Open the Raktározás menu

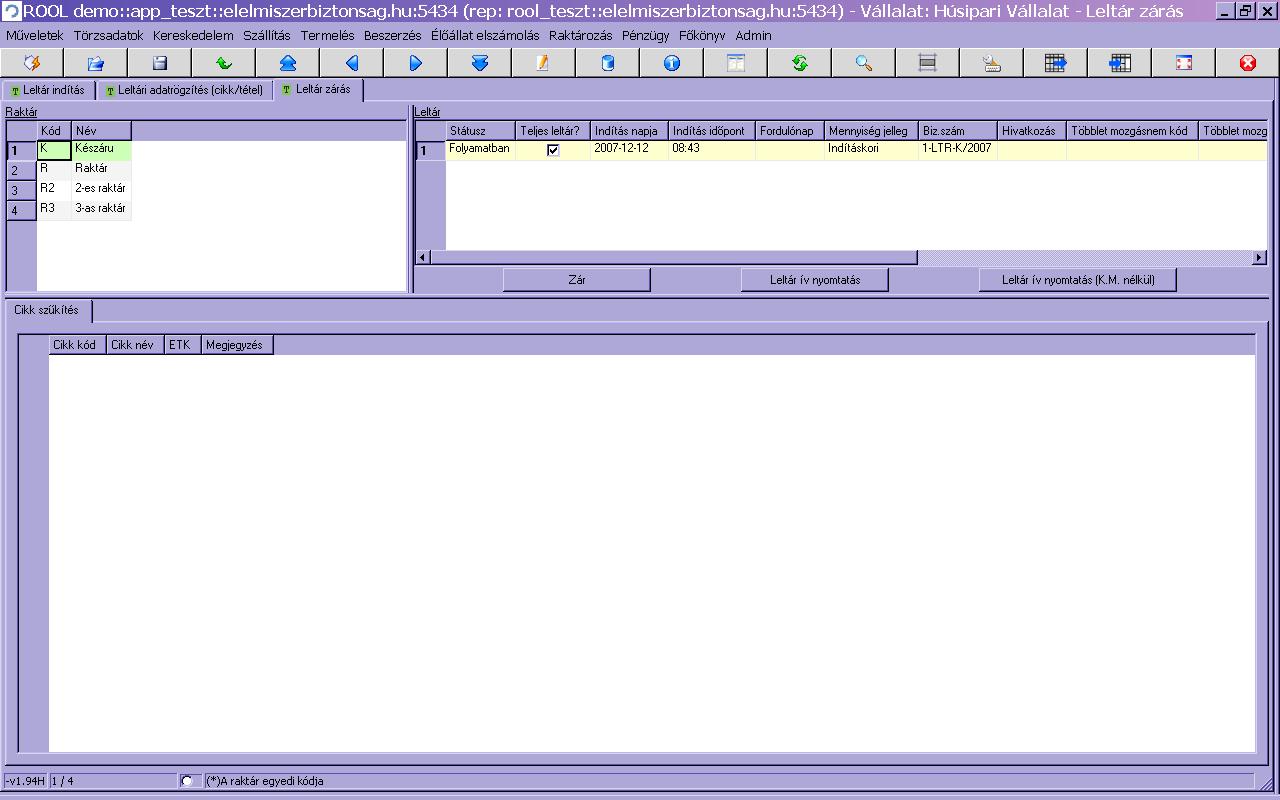click(x=580, y=35)
